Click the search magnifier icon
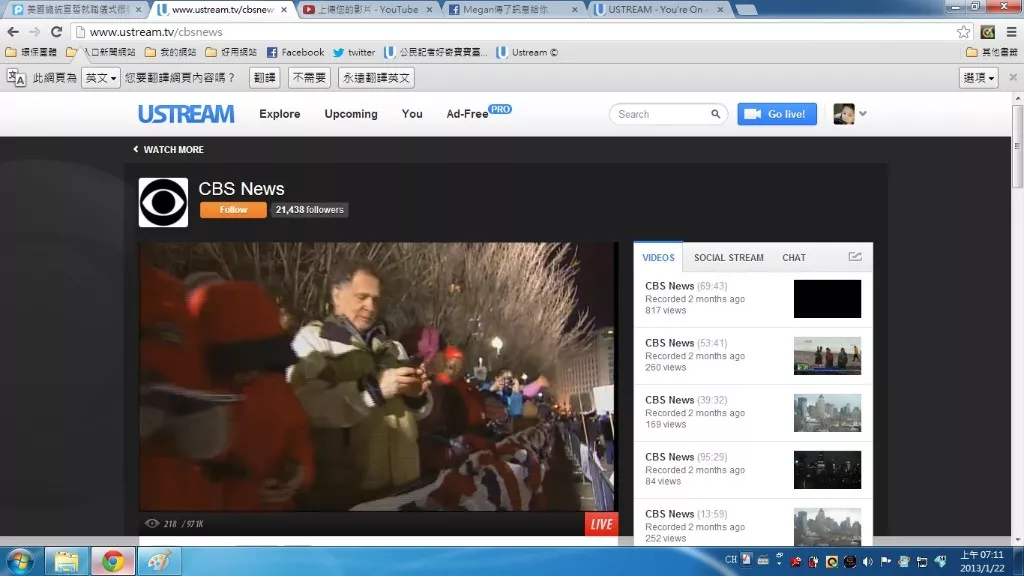Image resolution: width=1024 pixels, height=576 pixels. [716, 114]
